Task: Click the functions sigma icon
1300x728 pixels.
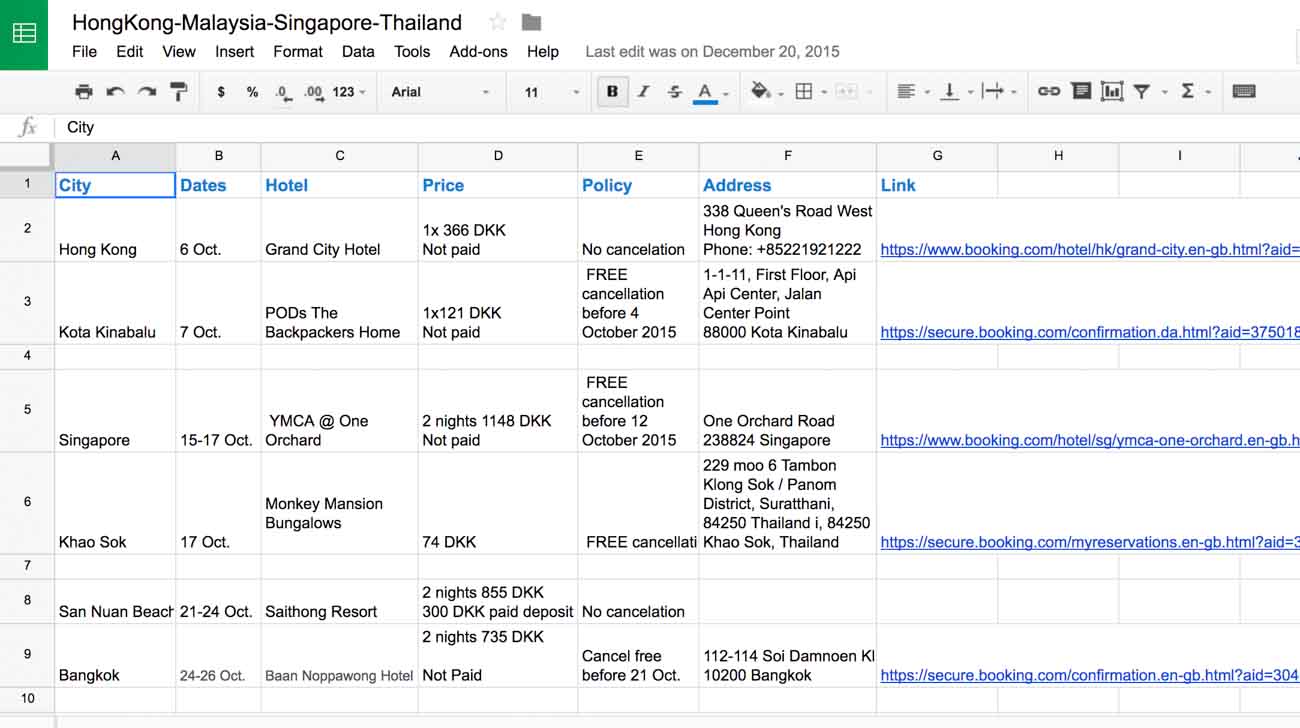Action: [x=1187, y=92]
